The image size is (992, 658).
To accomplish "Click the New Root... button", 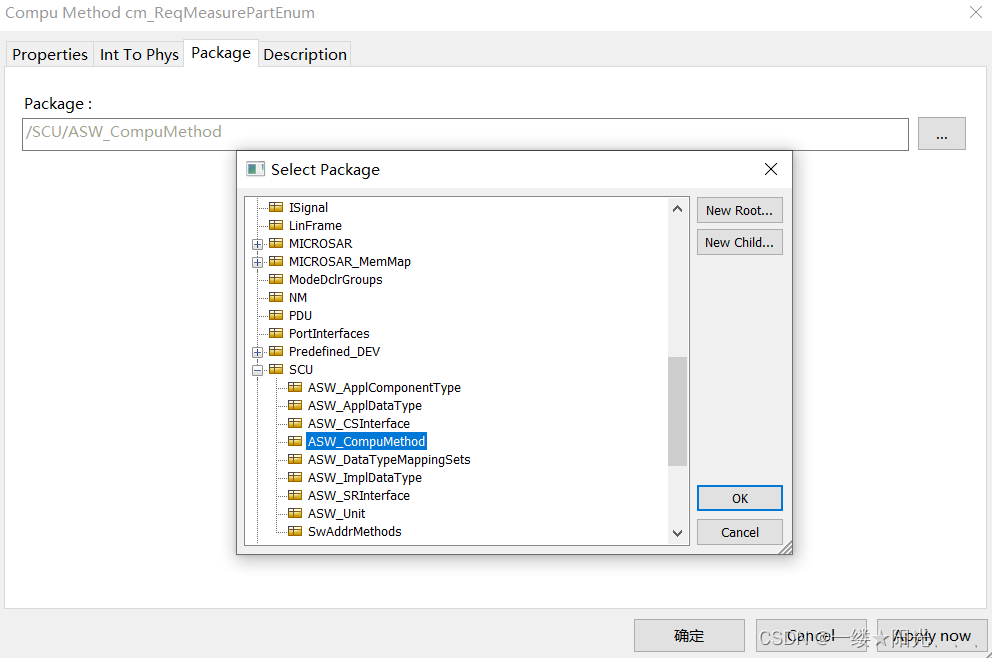I will tap(740, 210).
